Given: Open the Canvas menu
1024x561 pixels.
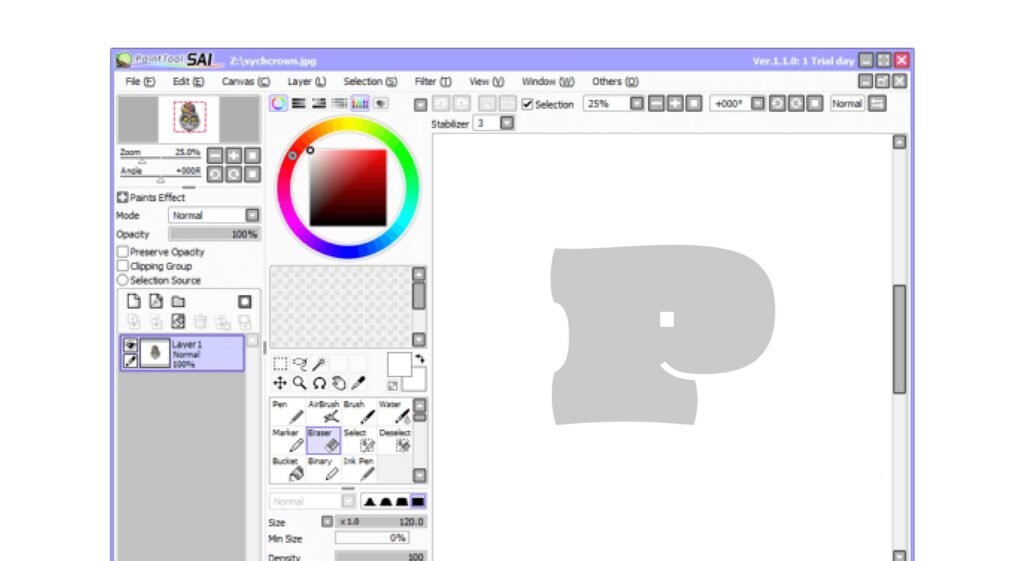Looking at the screenshot, I should [246, 82].
